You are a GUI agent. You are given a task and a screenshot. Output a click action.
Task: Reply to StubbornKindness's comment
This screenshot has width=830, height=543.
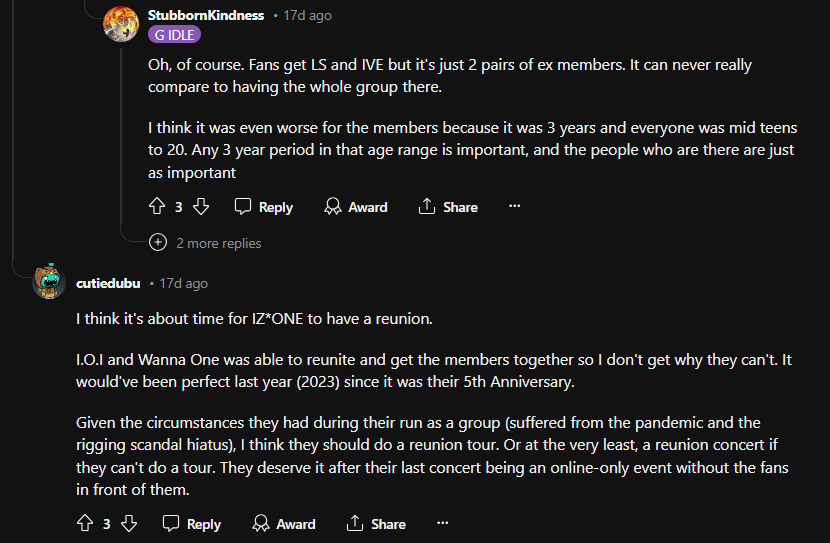click(264, 207)
